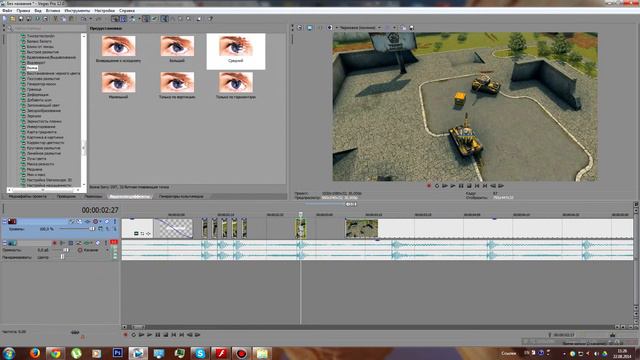Viewport: 640px width, 360px height.
Task: Arm the audio track for recording
Action: [54, 243]
